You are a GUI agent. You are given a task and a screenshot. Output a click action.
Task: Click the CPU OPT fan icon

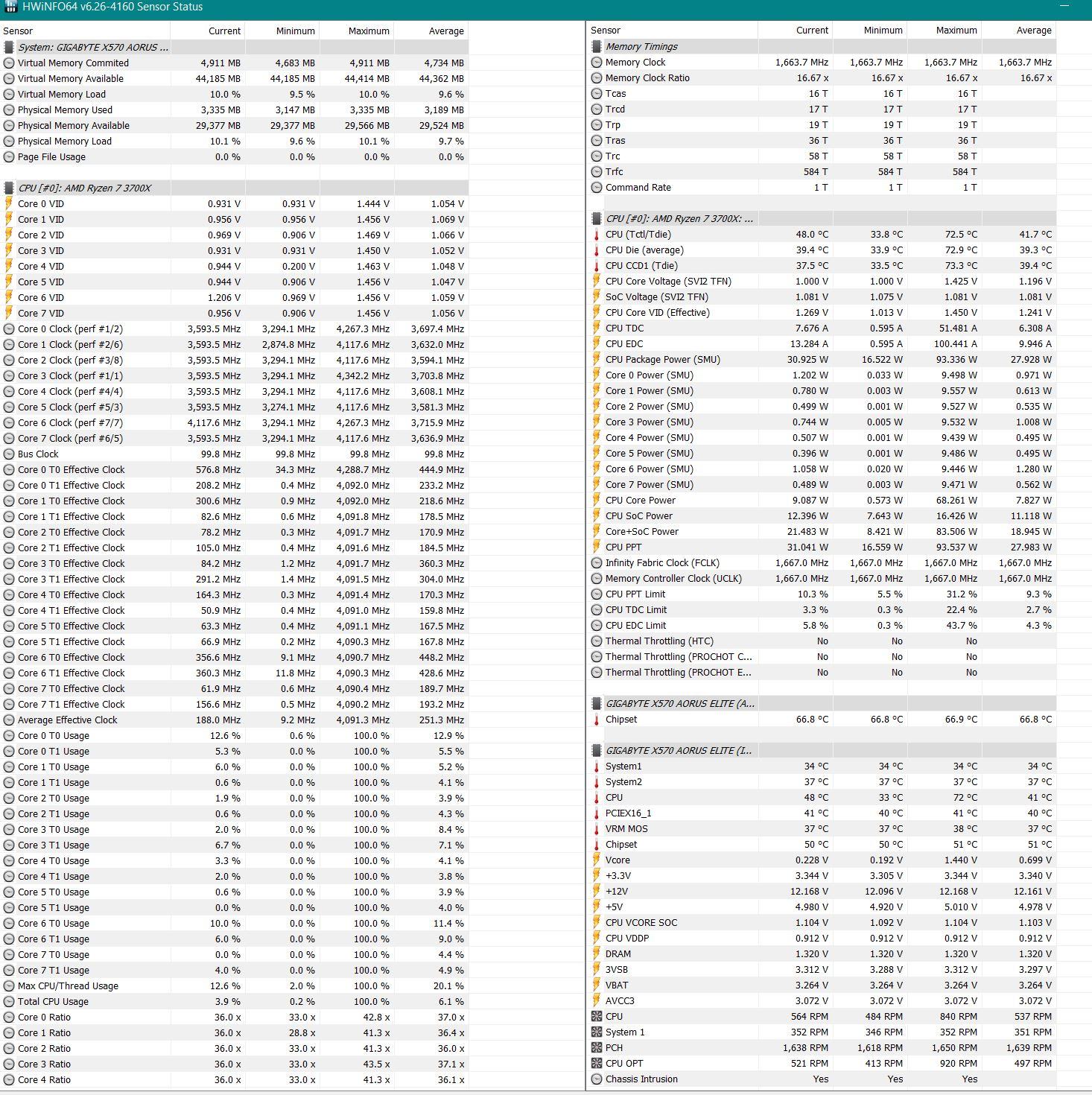597,1063
